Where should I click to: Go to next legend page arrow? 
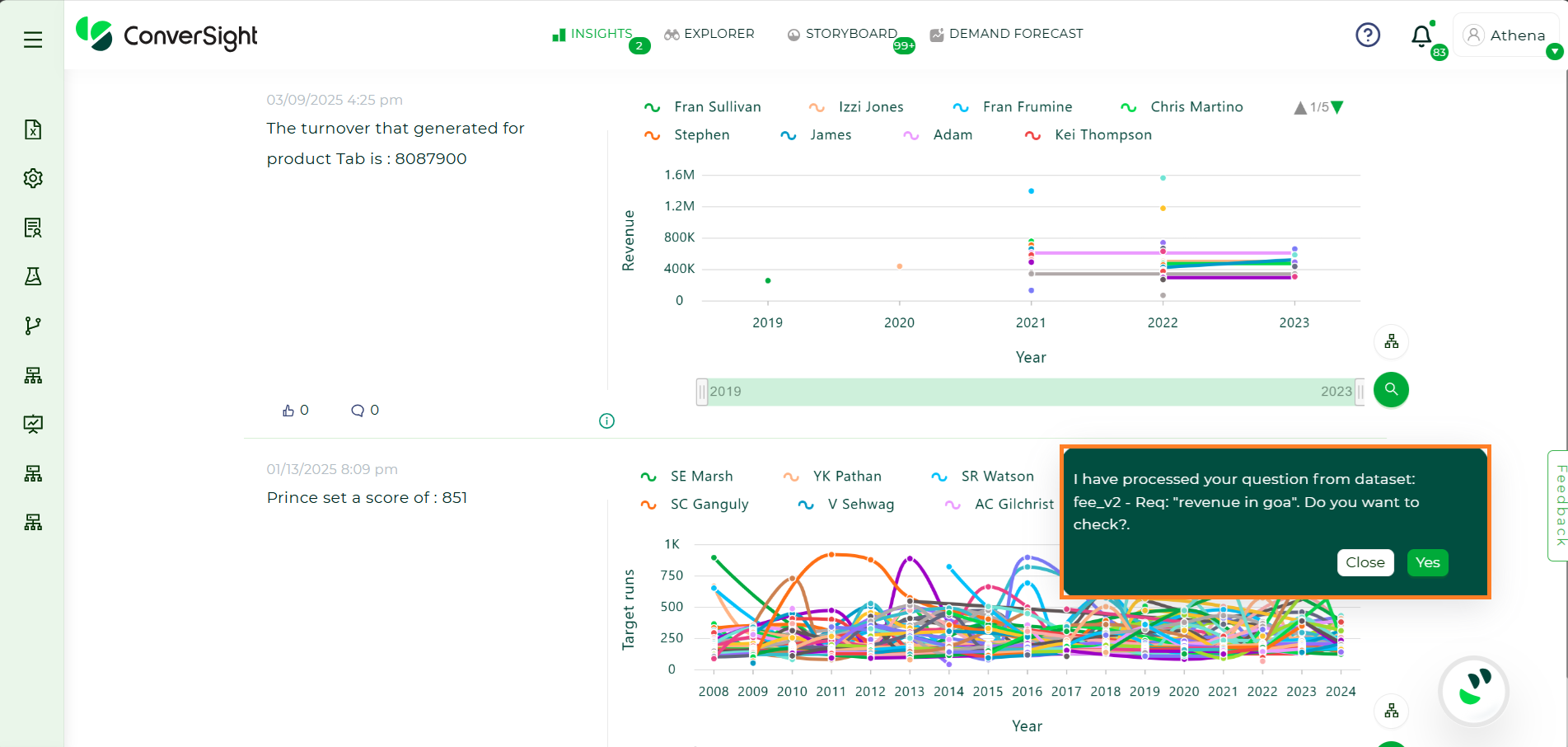click(x=1337, y=108)
